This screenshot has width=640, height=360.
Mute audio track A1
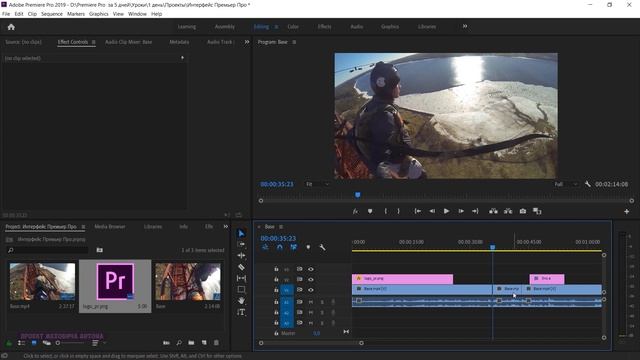click(311, 302)
